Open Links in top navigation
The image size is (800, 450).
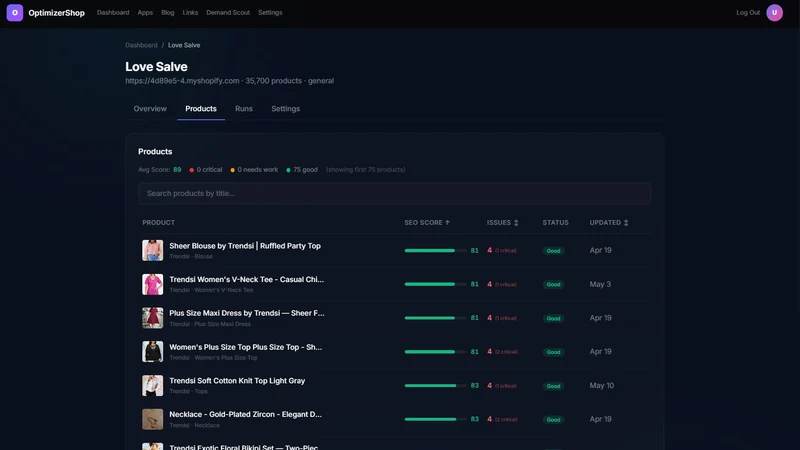point(190,13)
